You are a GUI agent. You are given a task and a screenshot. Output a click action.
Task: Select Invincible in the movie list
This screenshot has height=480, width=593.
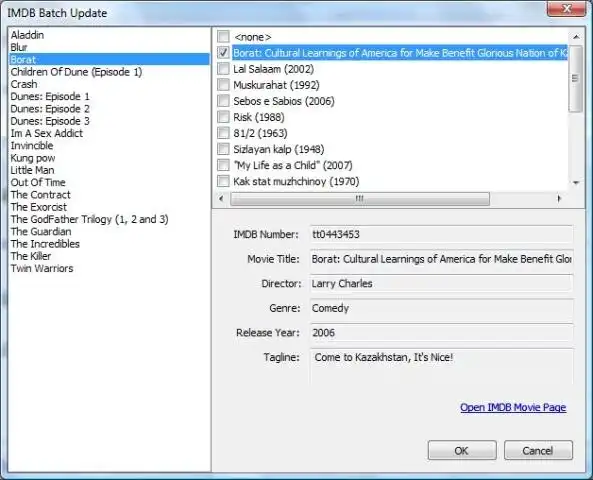tap(32, 146)
